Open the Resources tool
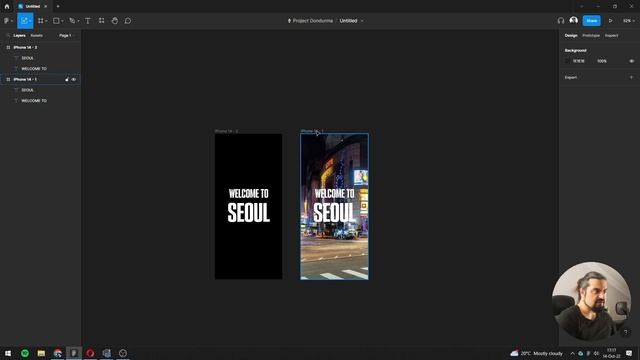 click(x=101, y=21)
